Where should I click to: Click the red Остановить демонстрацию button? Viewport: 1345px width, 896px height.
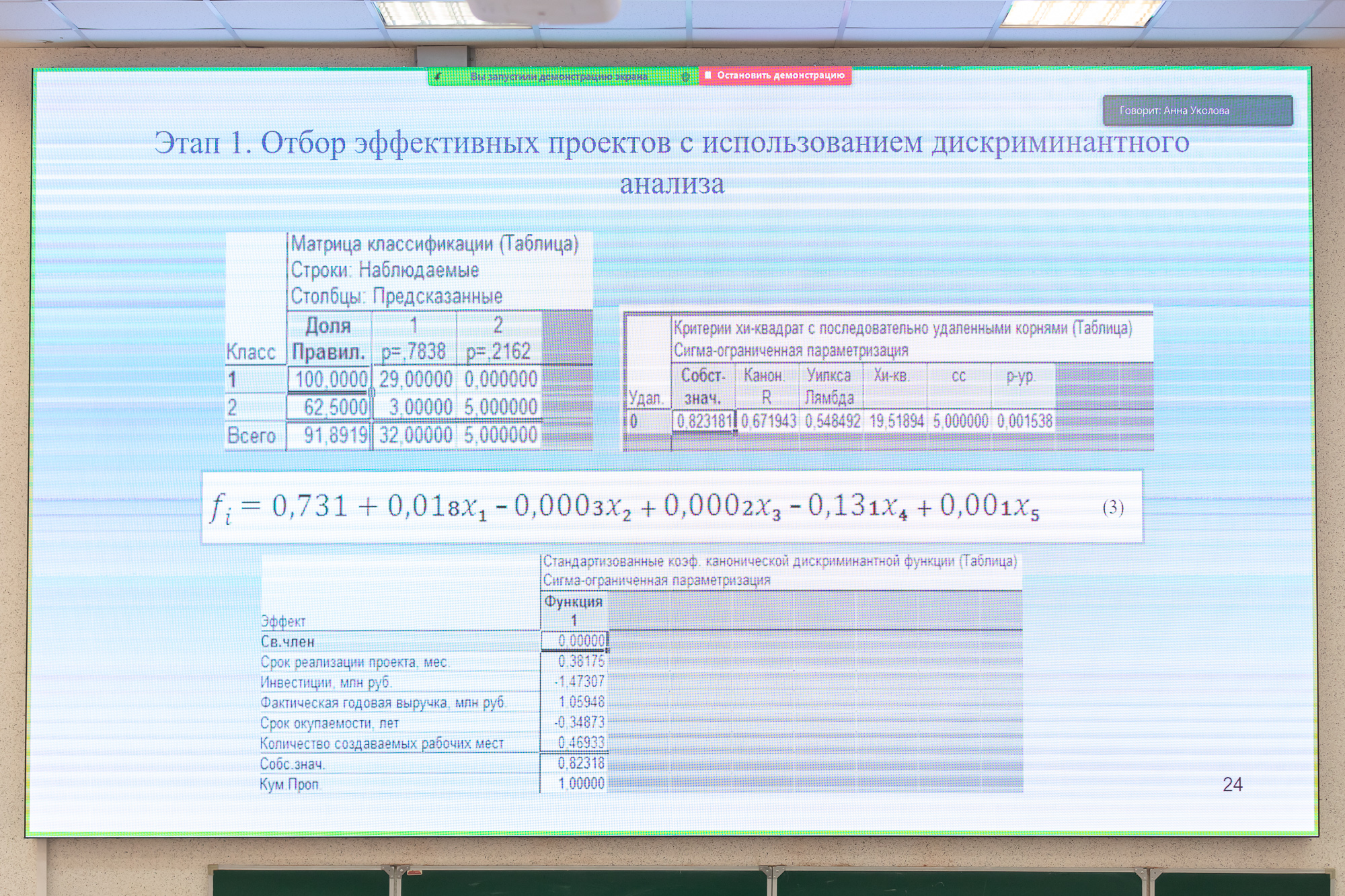[x=775, y=75]
